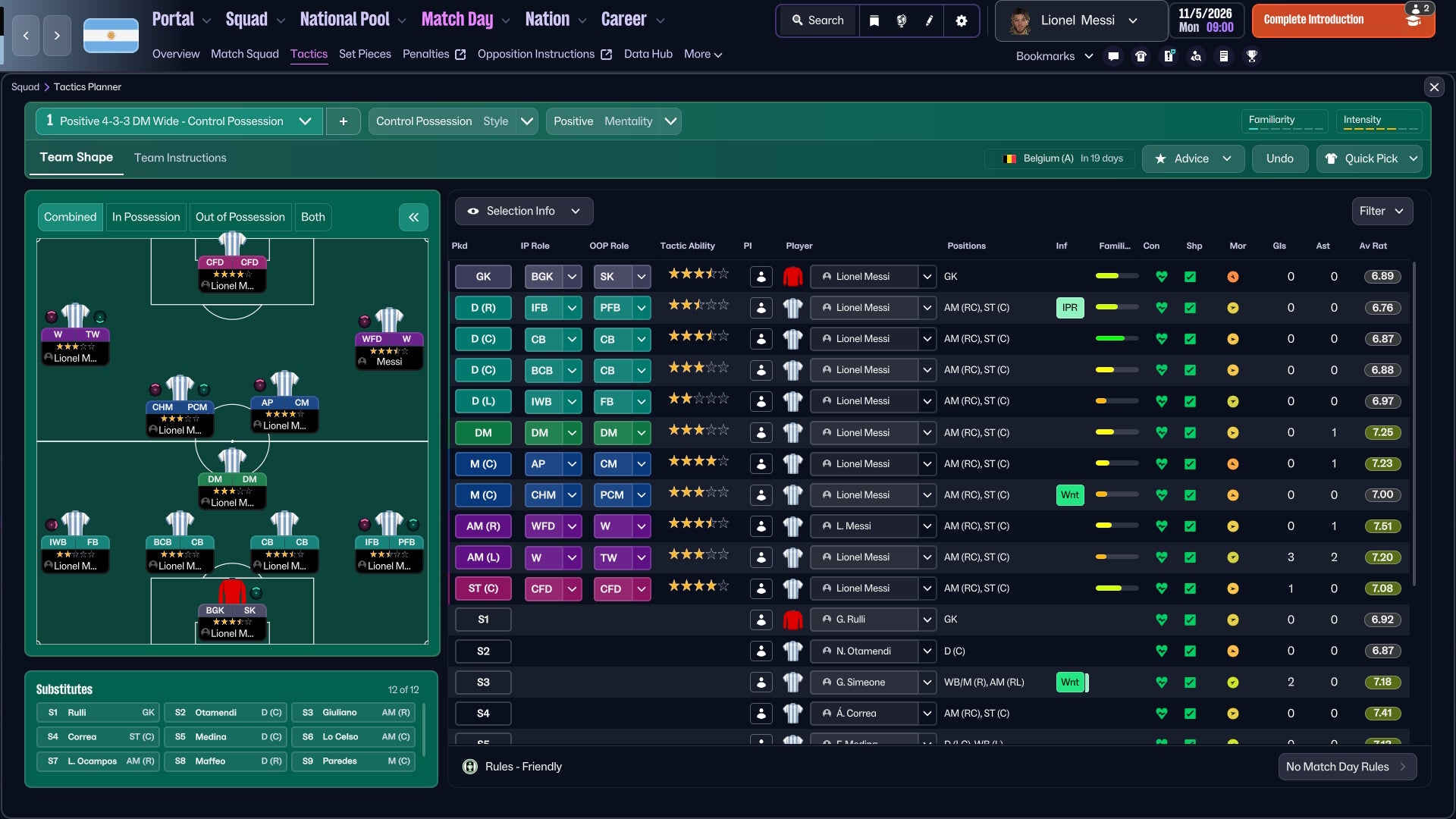The image size is (1456, 819).
Task: Open player instructions for GK row
Action: [x=761, y=277]
